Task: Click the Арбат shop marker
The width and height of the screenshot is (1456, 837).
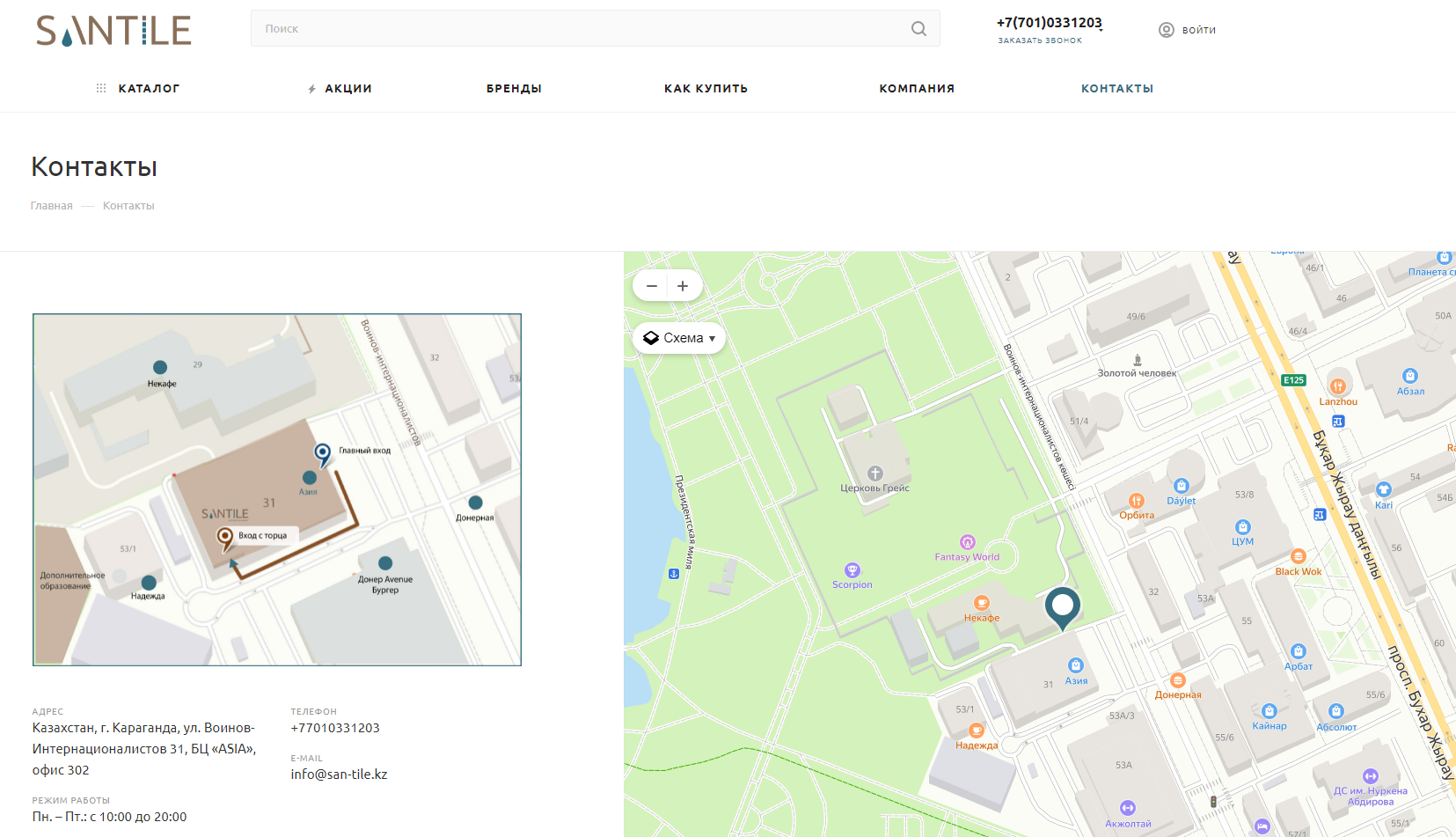Action: (x=1299, y=651)
